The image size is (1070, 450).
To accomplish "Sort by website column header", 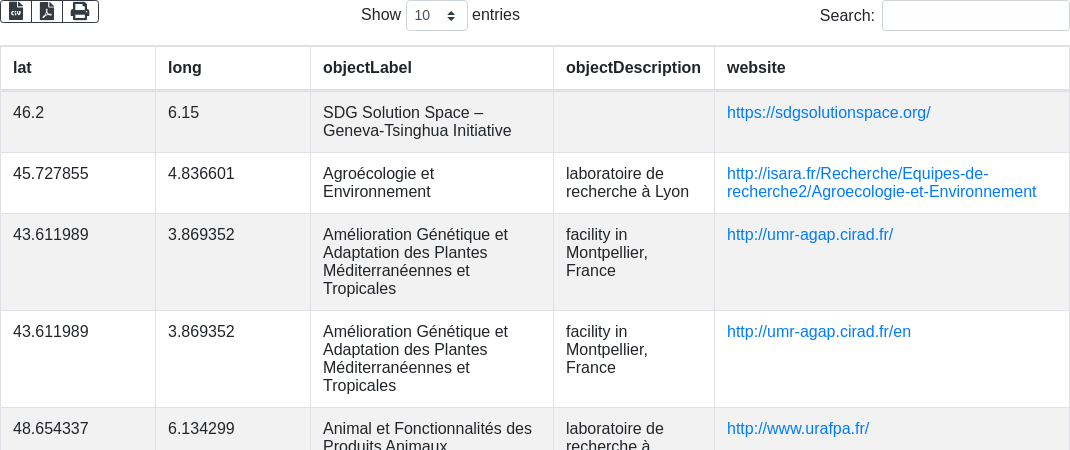I will tap(891, 68).
